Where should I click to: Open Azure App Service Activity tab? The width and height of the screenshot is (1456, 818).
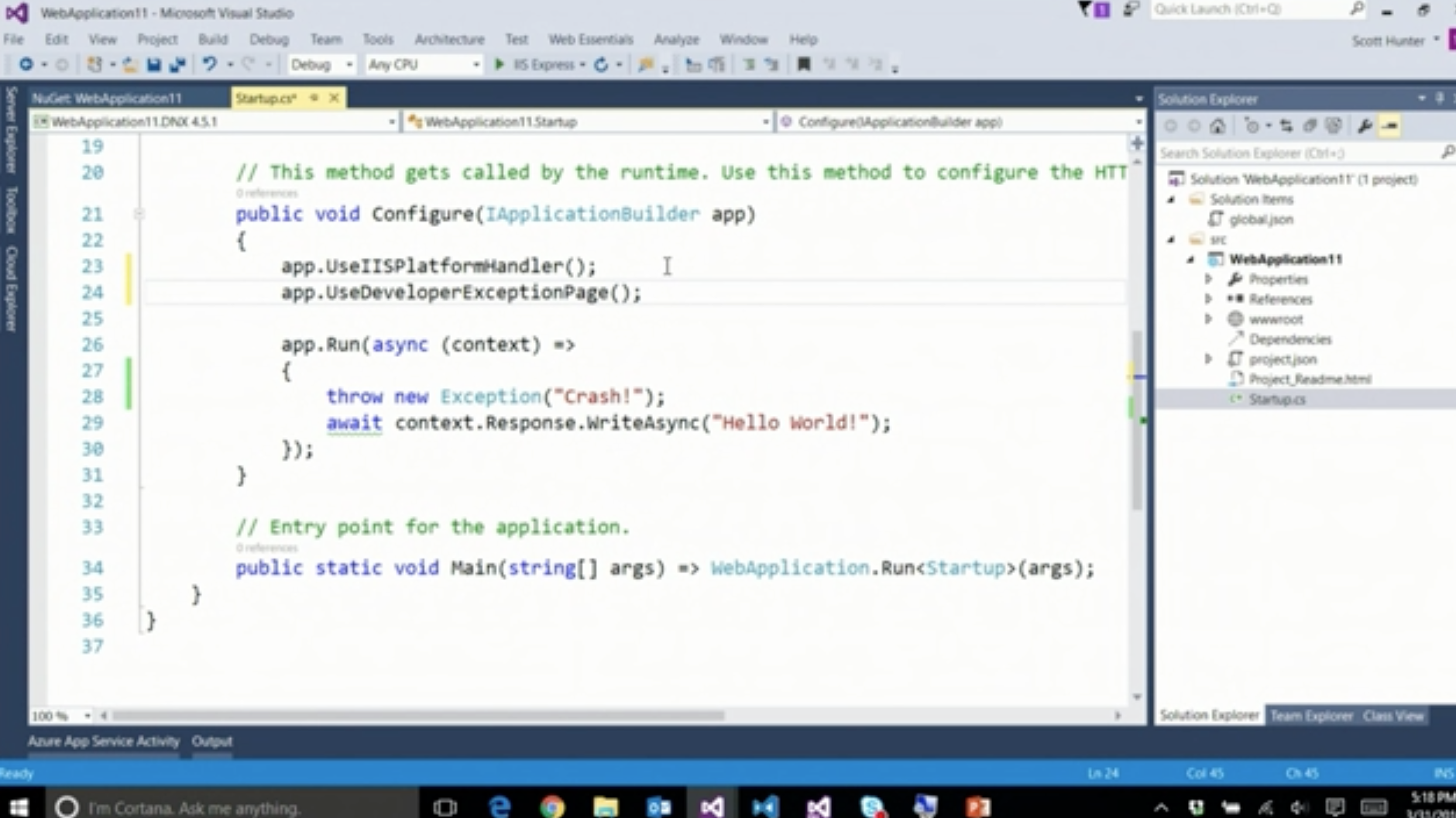[x=104, y=741]
